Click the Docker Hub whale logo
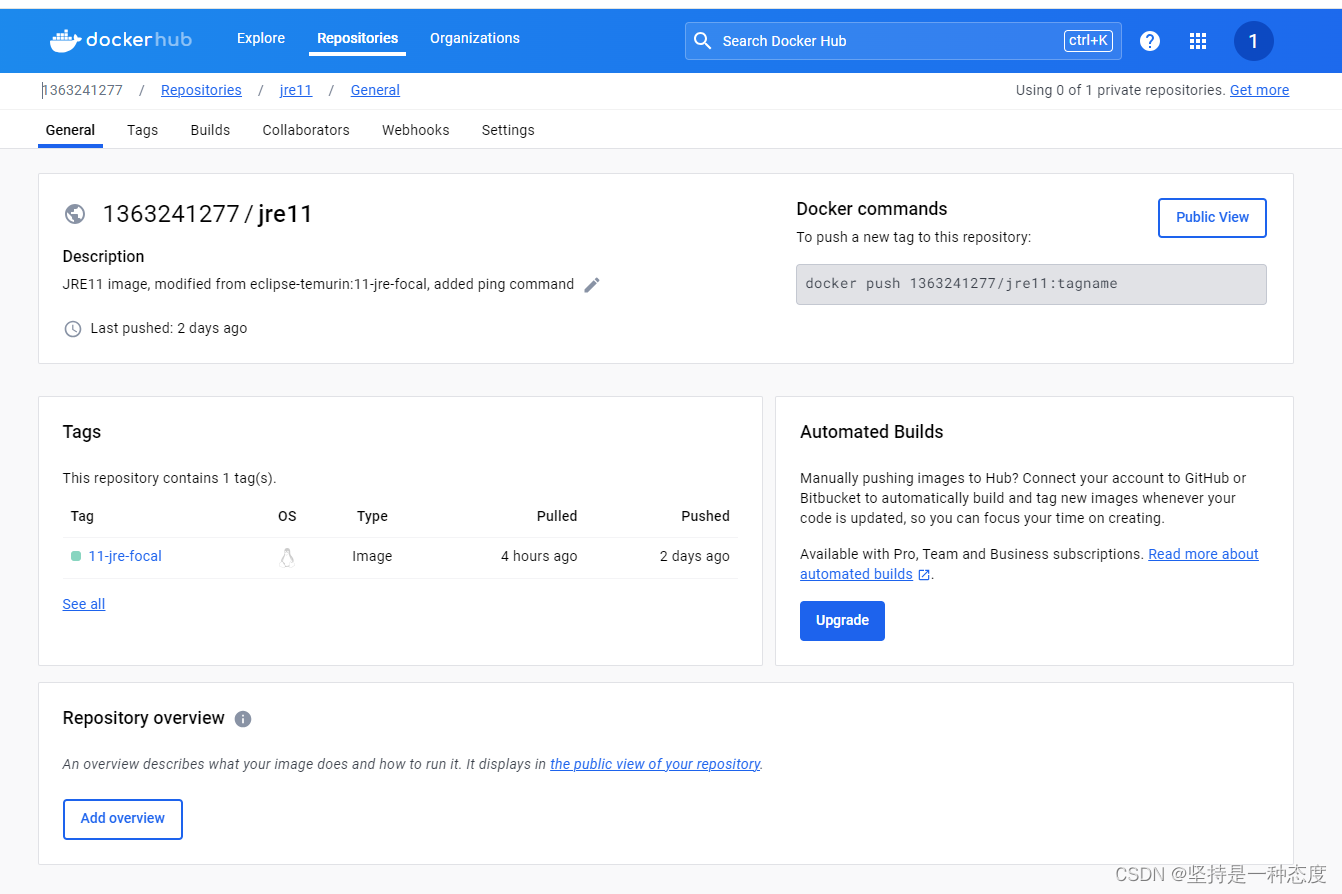1342x894 pixels. coord(120,40)
